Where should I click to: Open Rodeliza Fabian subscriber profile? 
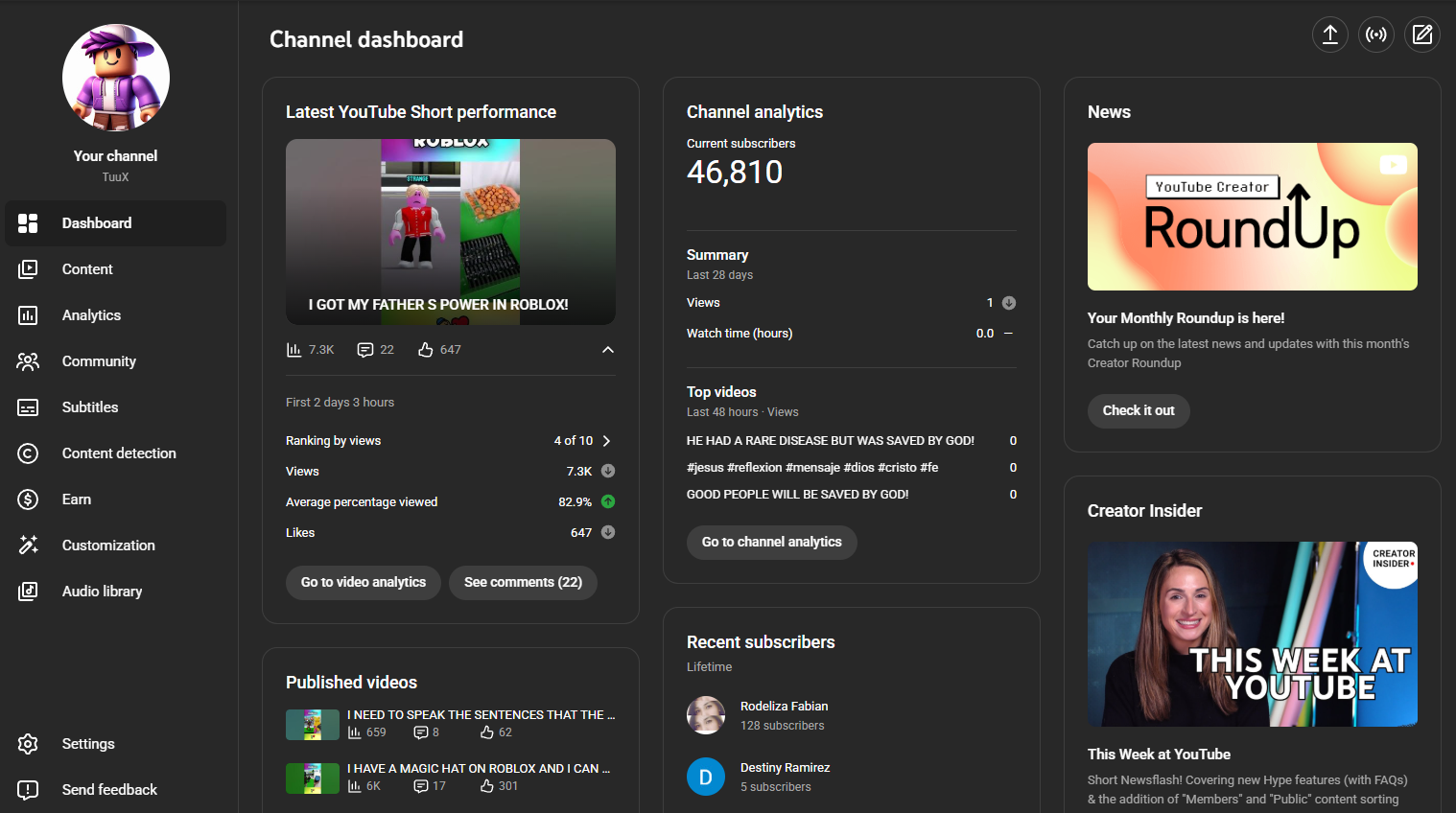pyautogui.click(x=785, y=707)
